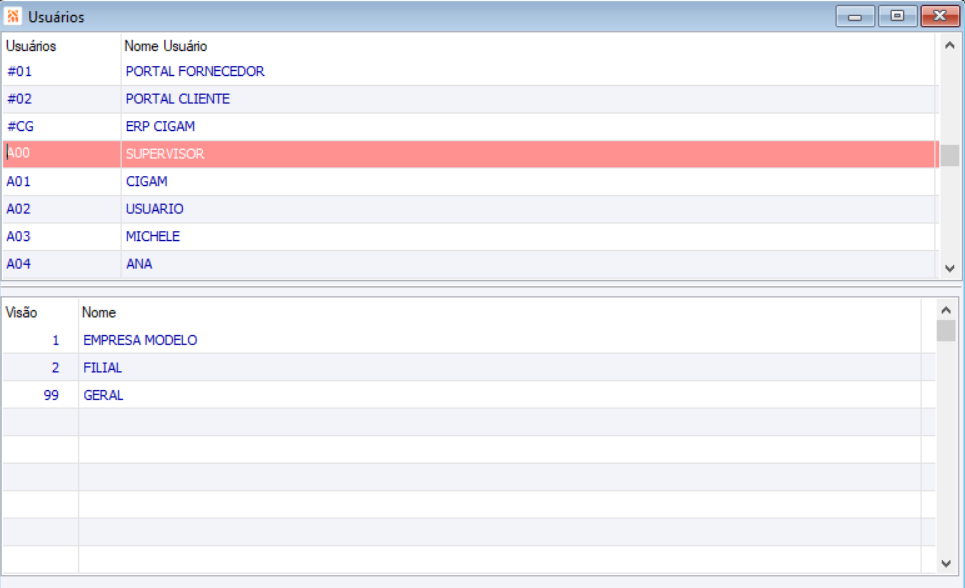Select the CIGAM user name

point(146,182)
